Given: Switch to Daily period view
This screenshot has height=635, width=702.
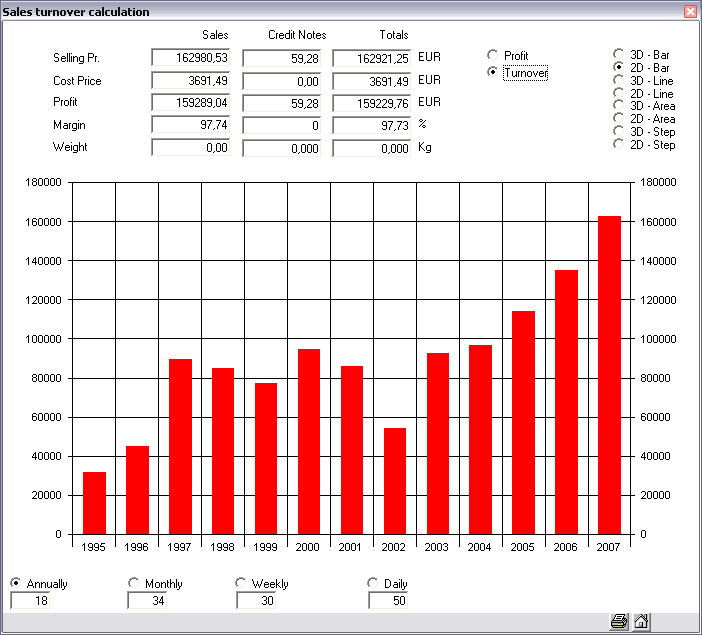Looking at the screenshot, I should click(374, 583).
